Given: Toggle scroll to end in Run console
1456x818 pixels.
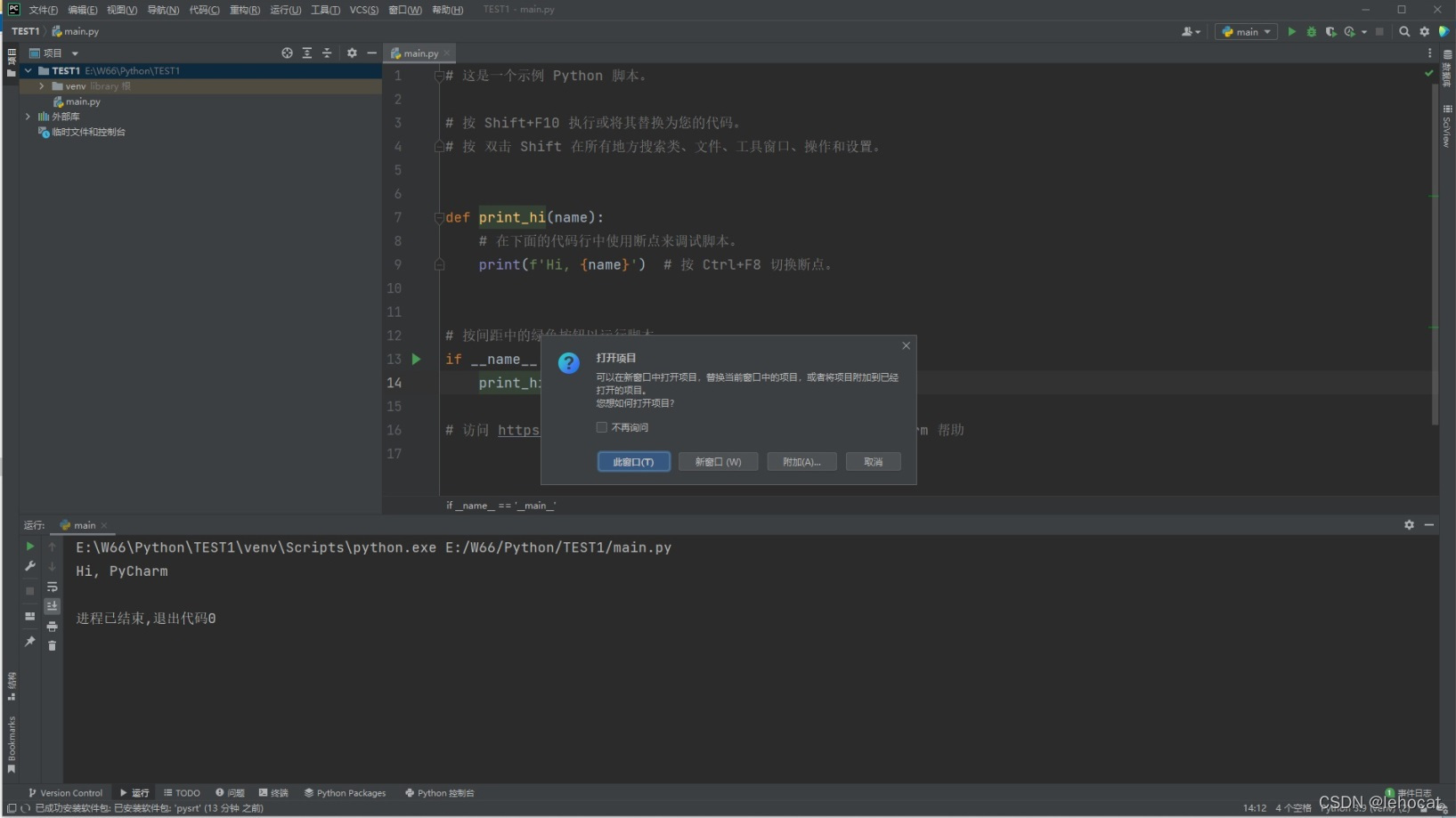Looking at the screenshot, I should tap(52, 606).
